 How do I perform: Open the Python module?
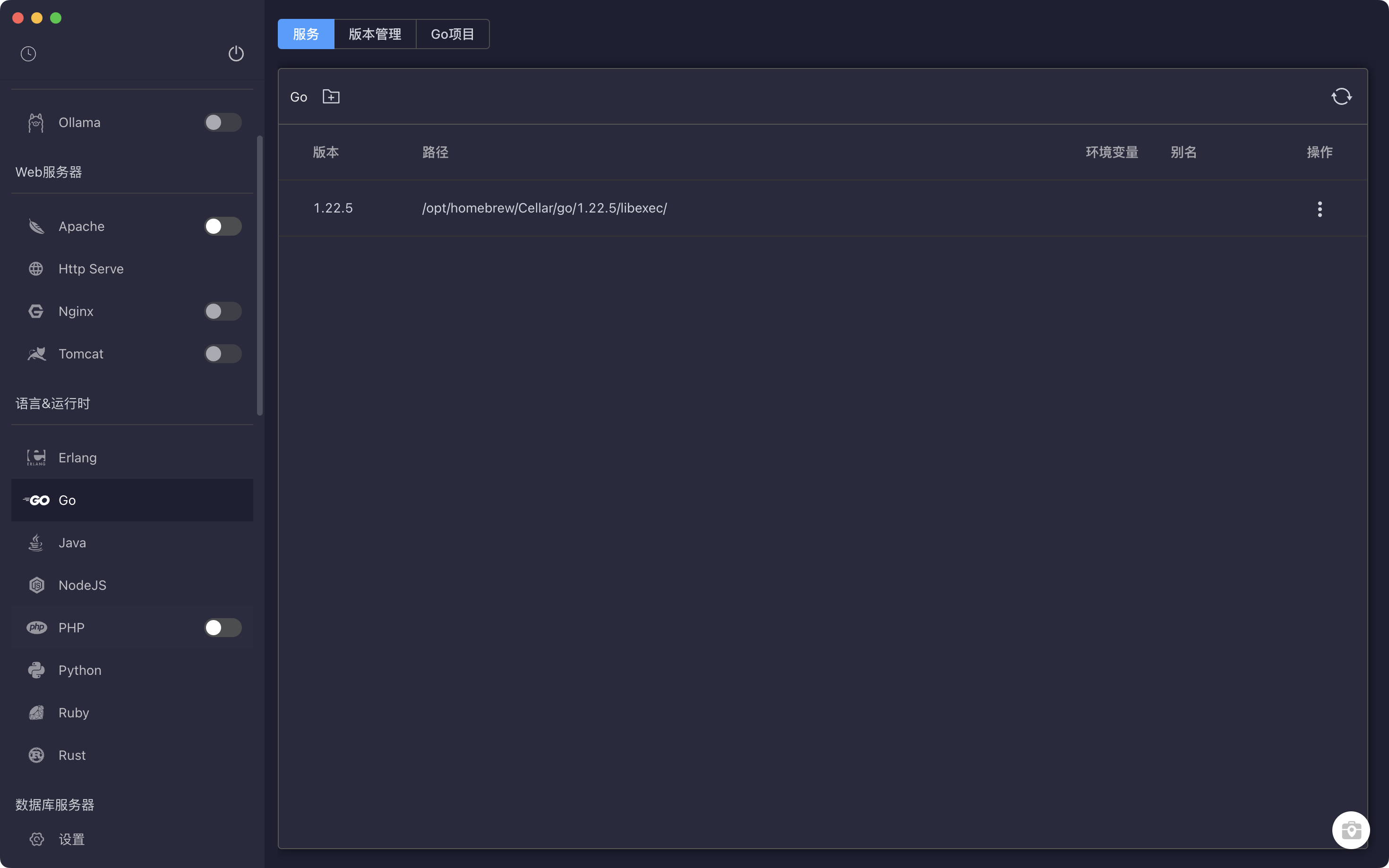click(80, 670)
